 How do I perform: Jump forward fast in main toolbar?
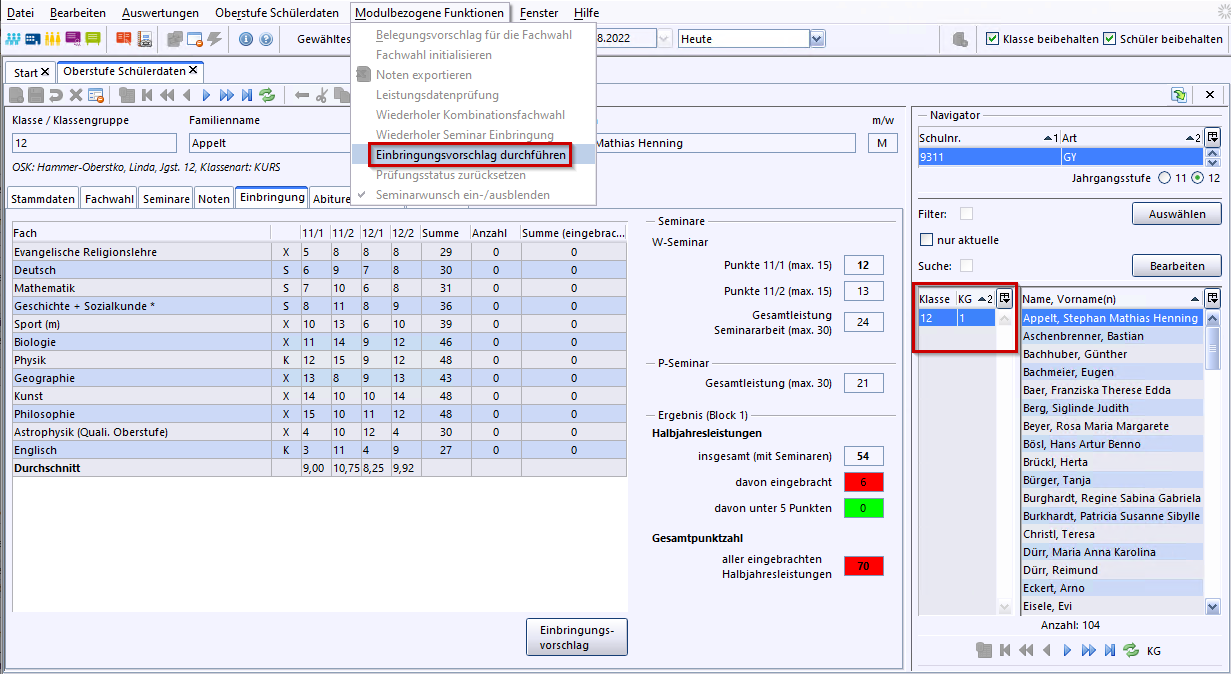tap(227, 95)
